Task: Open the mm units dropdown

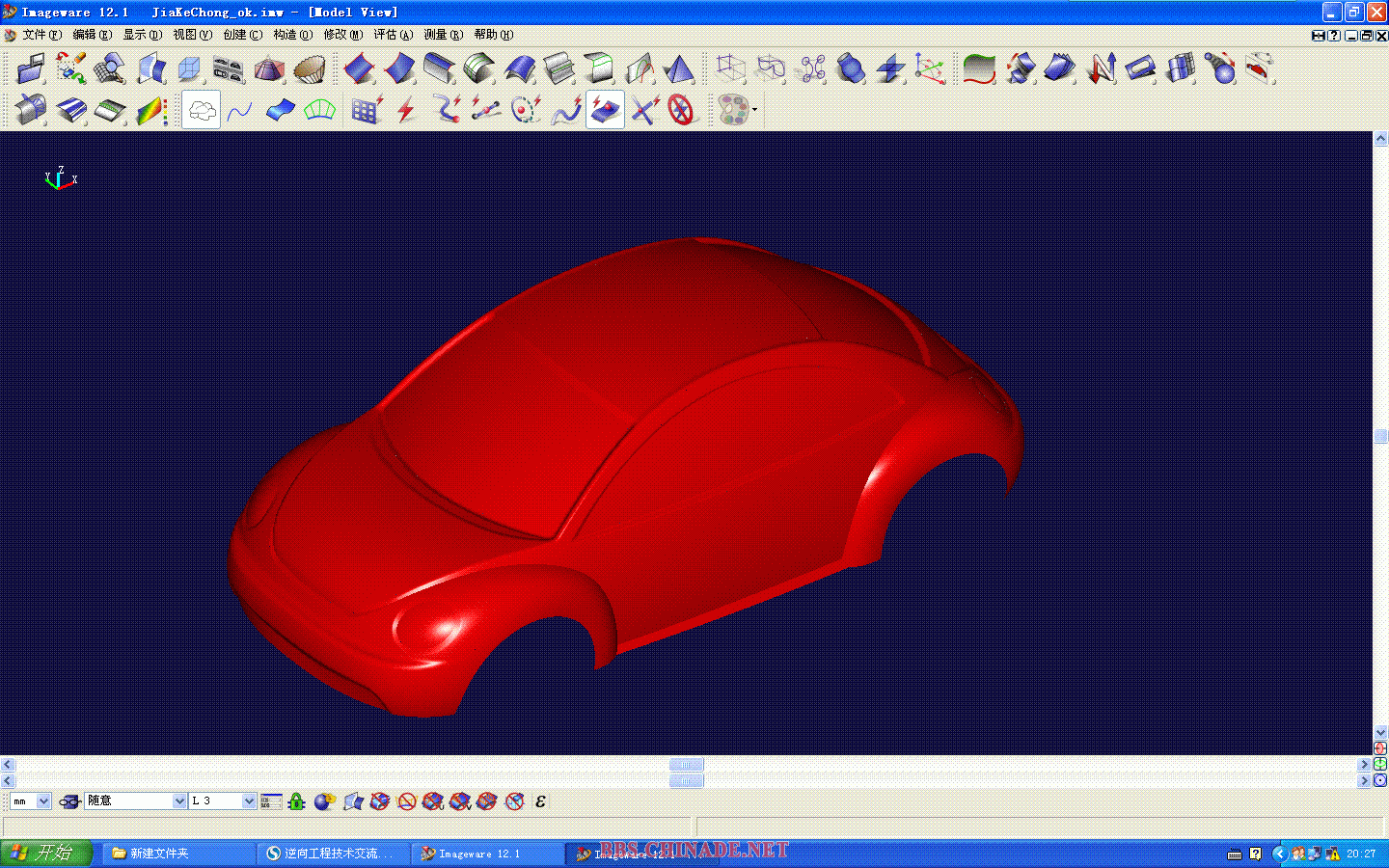Action: click(x=43, y=801)
